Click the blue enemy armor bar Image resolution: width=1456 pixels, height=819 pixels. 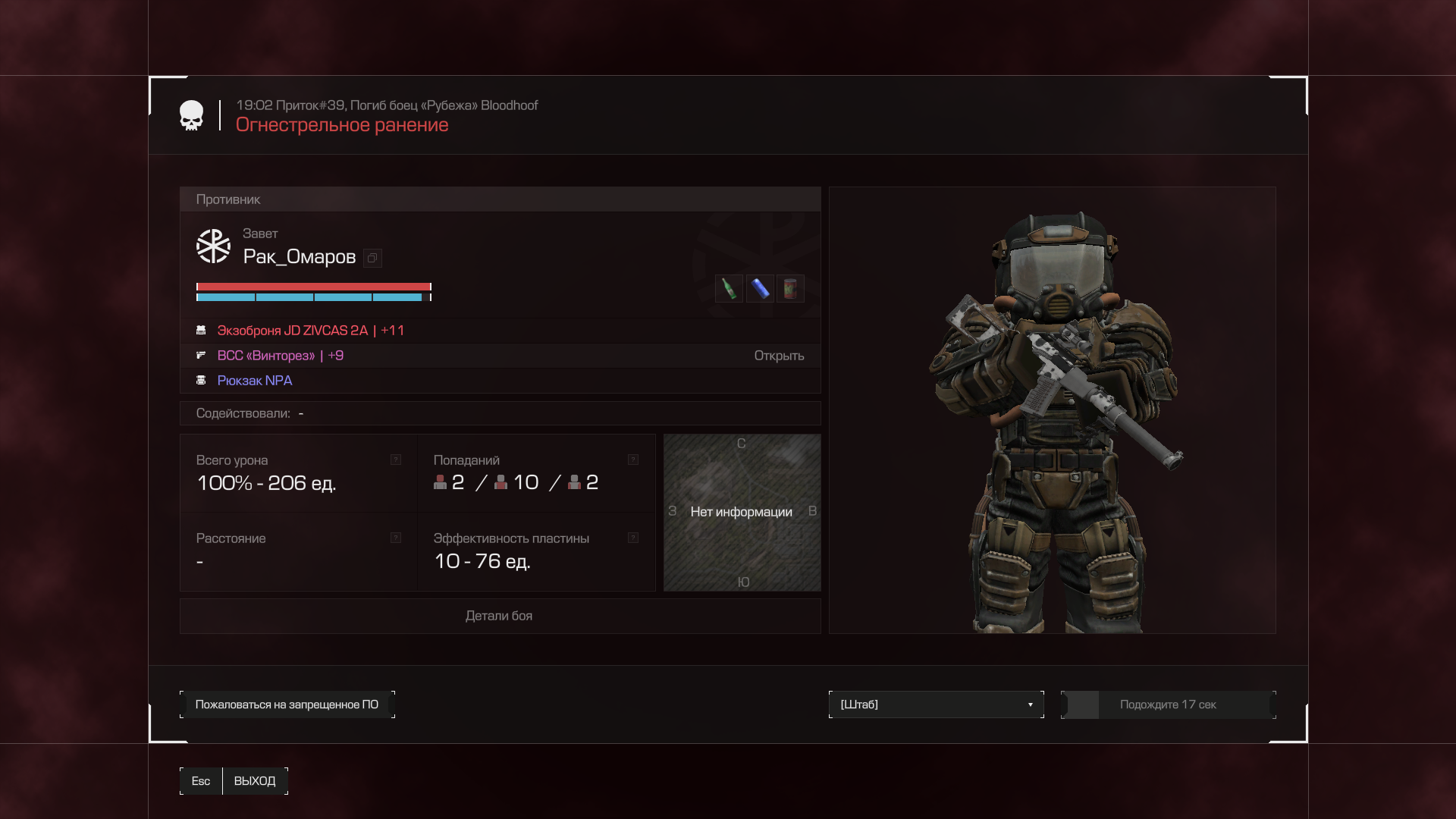314,297
